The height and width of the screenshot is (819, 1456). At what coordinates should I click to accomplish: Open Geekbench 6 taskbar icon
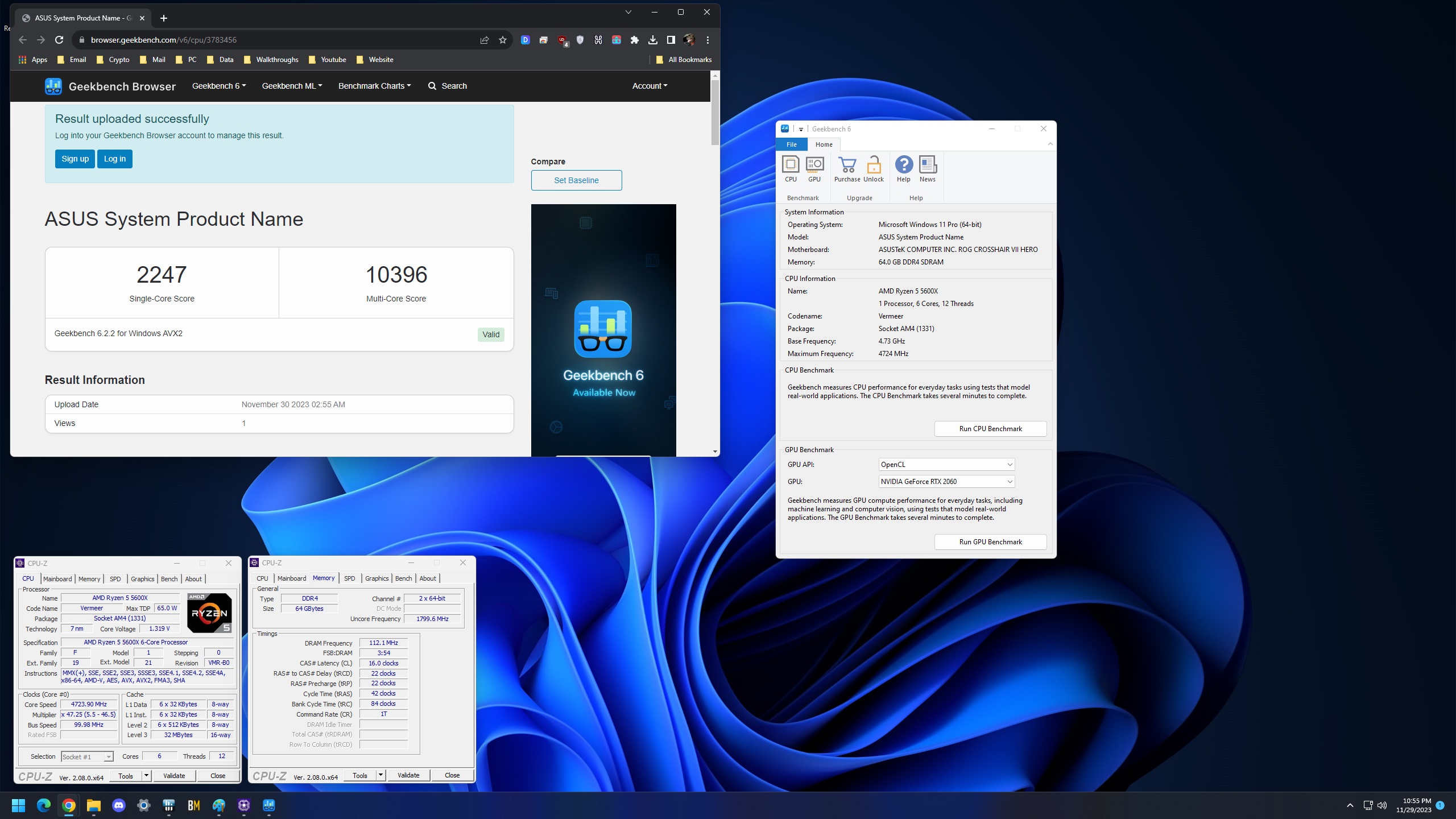click(x=269, y=805)
